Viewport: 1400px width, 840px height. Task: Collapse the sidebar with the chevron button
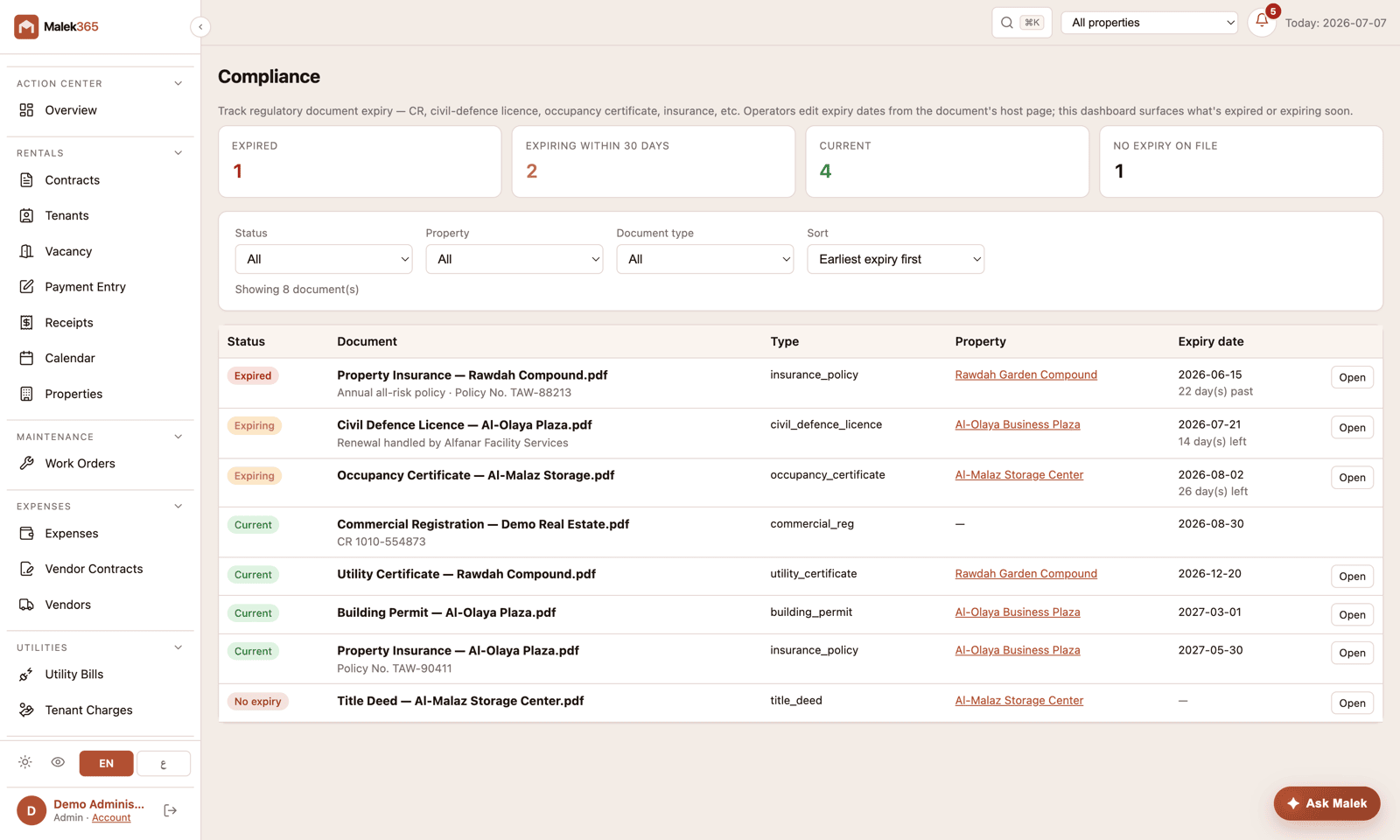click(x=200, y=27)
